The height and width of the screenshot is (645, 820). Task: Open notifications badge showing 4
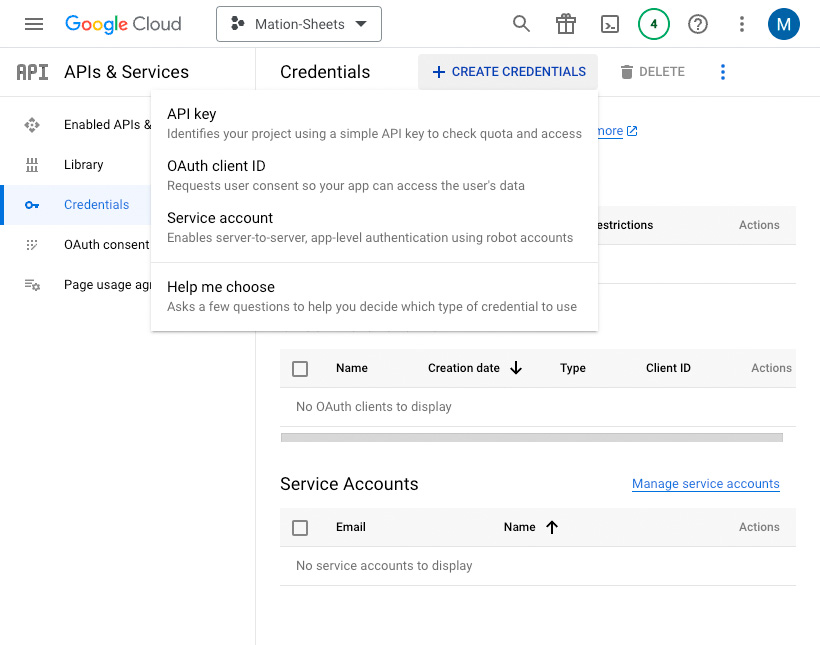[654, 24]
